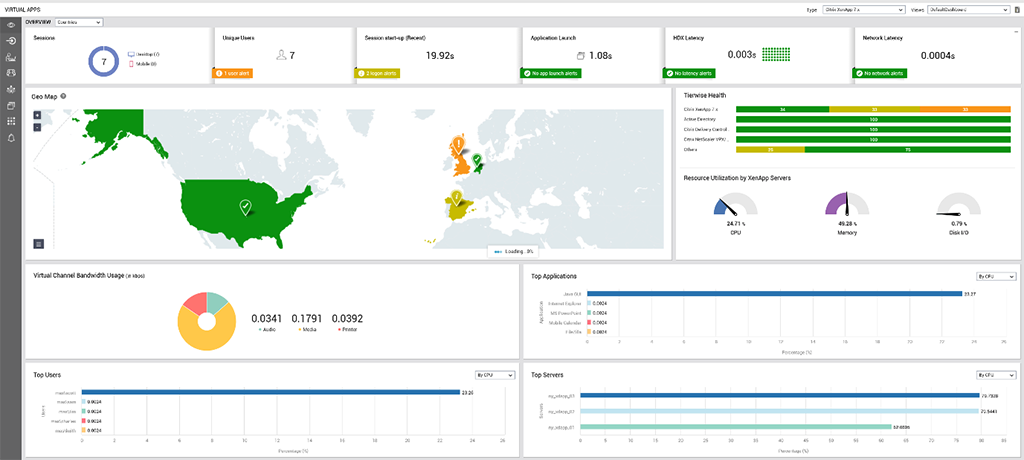Click the HDX Latency green dot grid
Viewport: 1024px width, 460px height.
tap(776, 56)
